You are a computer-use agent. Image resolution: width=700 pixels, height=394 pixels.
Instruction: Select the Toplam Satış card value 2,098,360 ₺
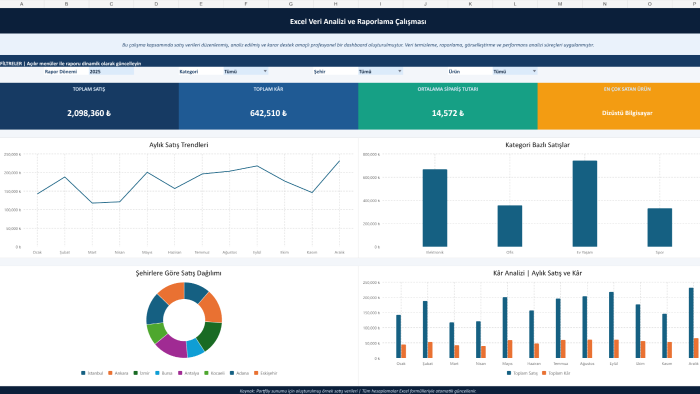tap(89, 113)
